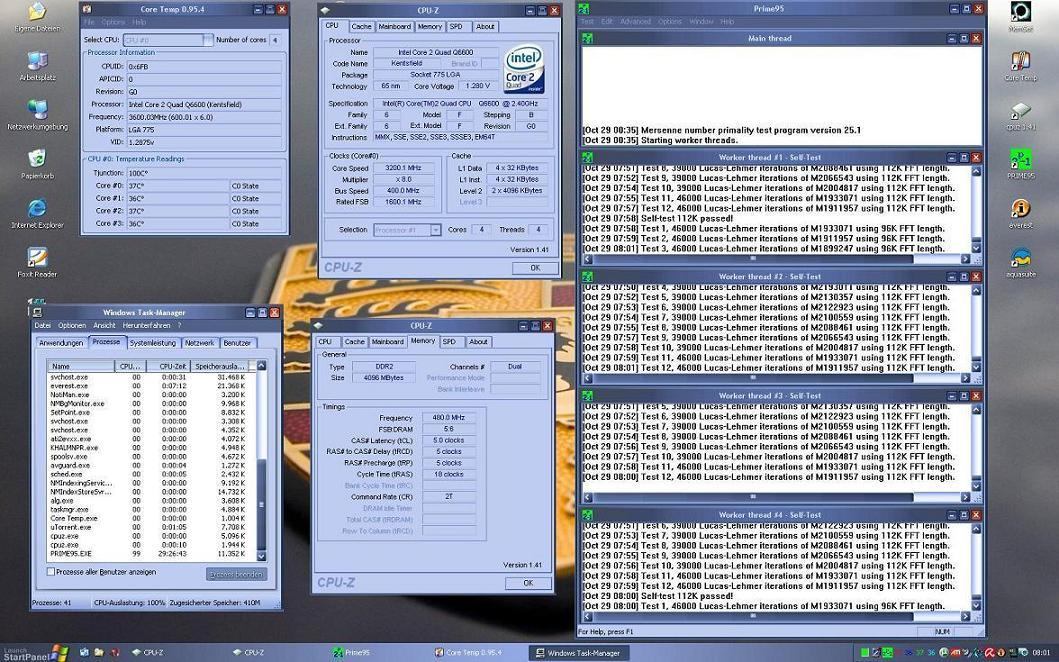
Task: Click the 'Prozess beenden' button
Action: [x=236, y=574]
